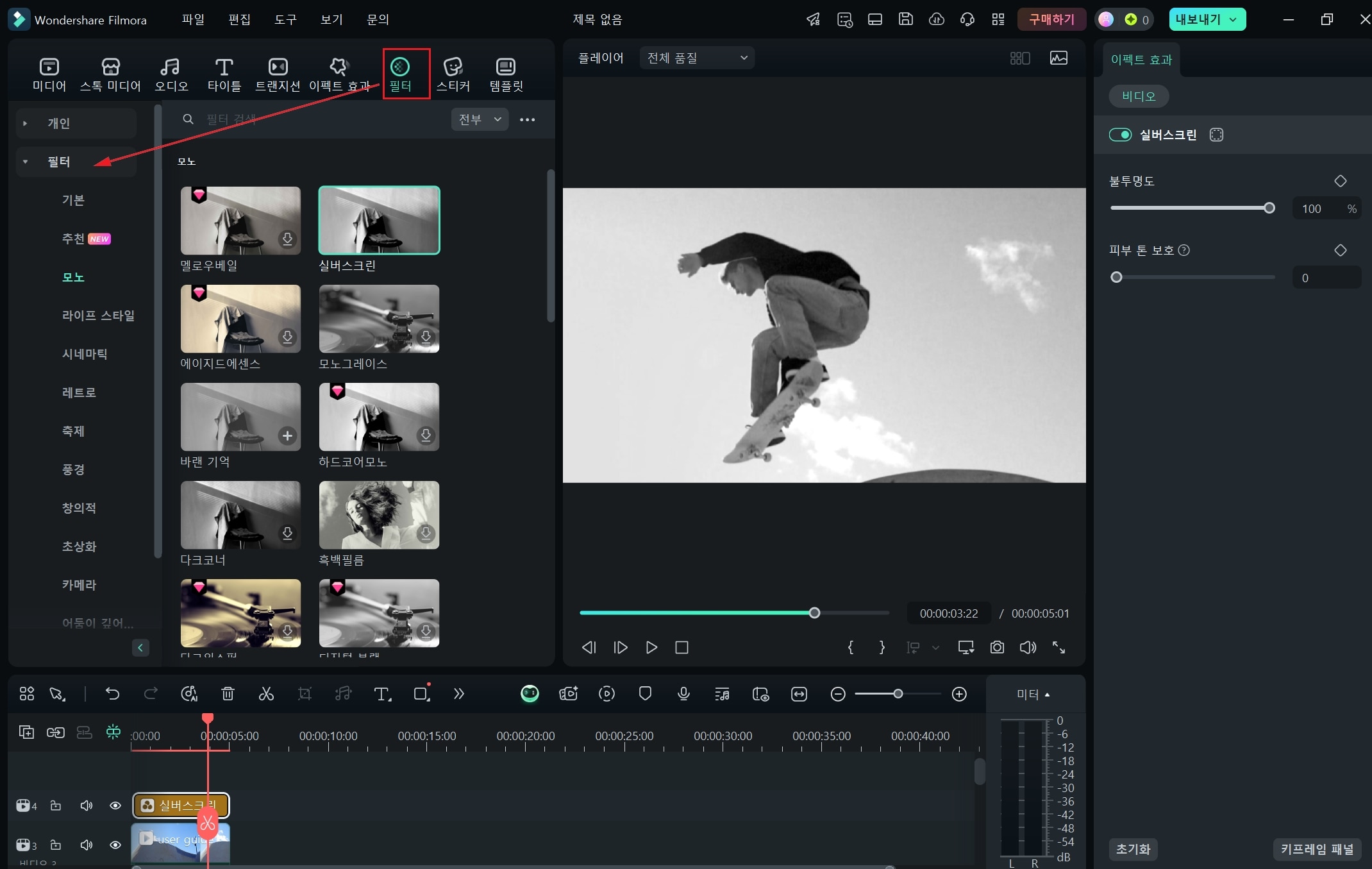This screenshot has height=869, width=1372.
Task: Toggle the magnetic snapping icon
Action: click(x=113, y=732)
